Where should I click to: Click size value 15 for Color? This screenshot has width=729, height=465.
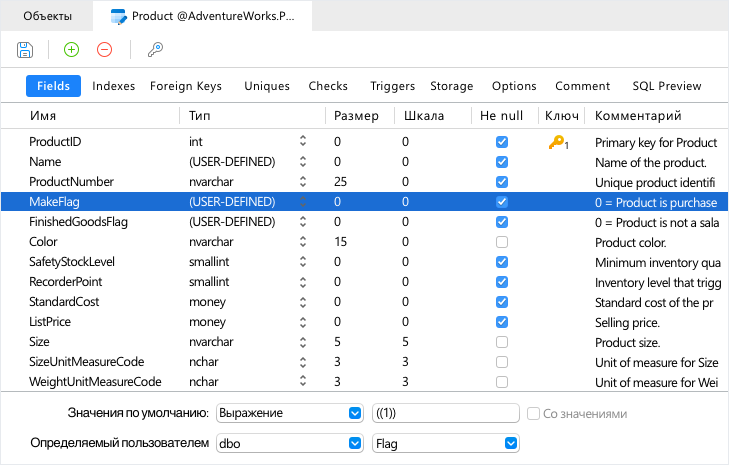(x=340, y=241)
